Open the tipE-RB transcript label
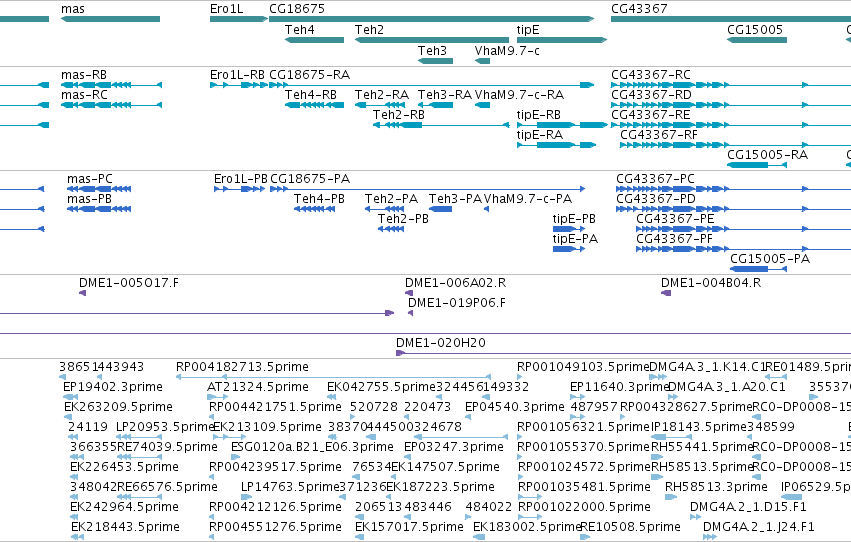The width and height of the screenshot is (851, 542). coord(538,115)
